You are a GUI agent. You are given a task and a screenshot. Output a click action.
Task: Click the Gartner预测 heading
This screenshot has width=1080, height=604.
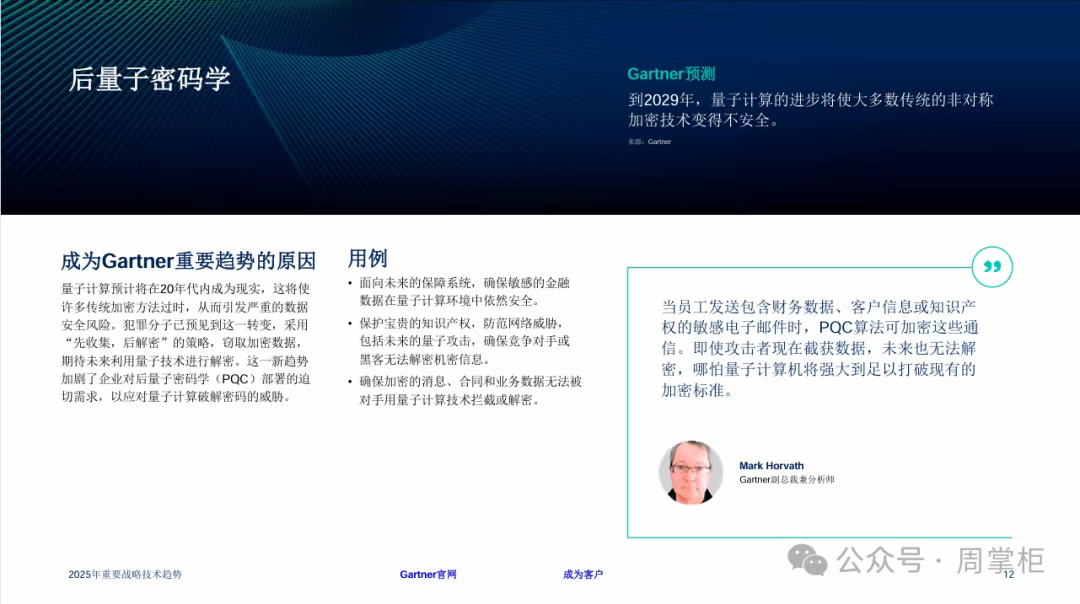(x=671, y=74)
